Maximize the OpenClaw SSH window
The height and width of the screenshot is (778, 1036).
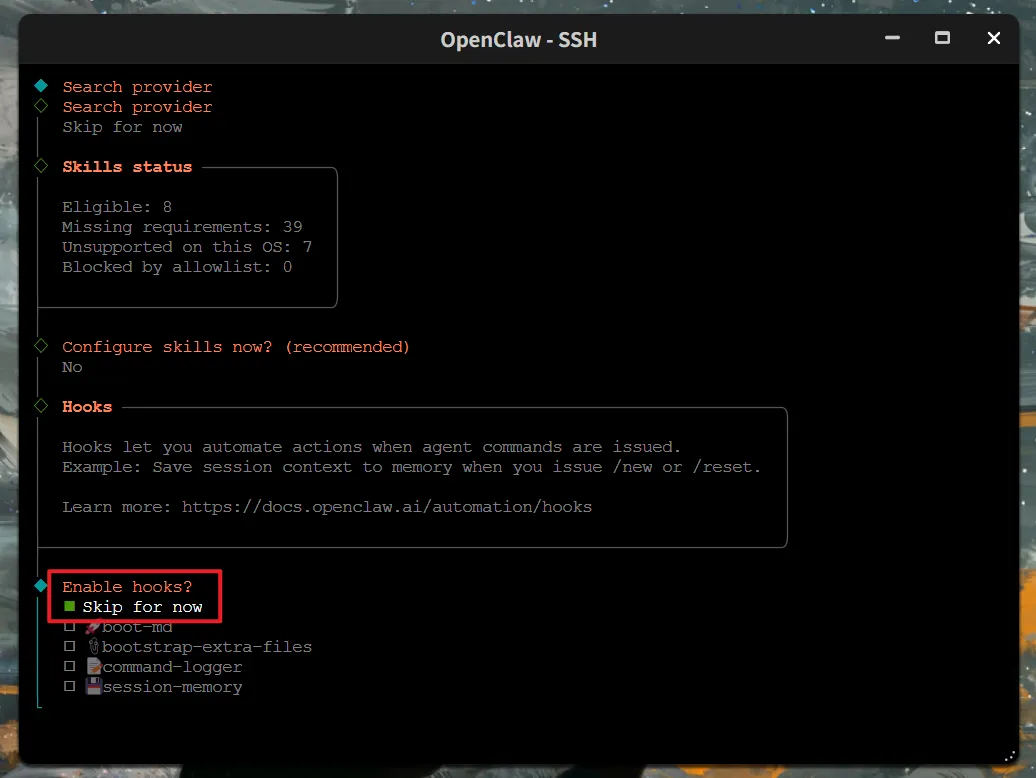point(942,38)
